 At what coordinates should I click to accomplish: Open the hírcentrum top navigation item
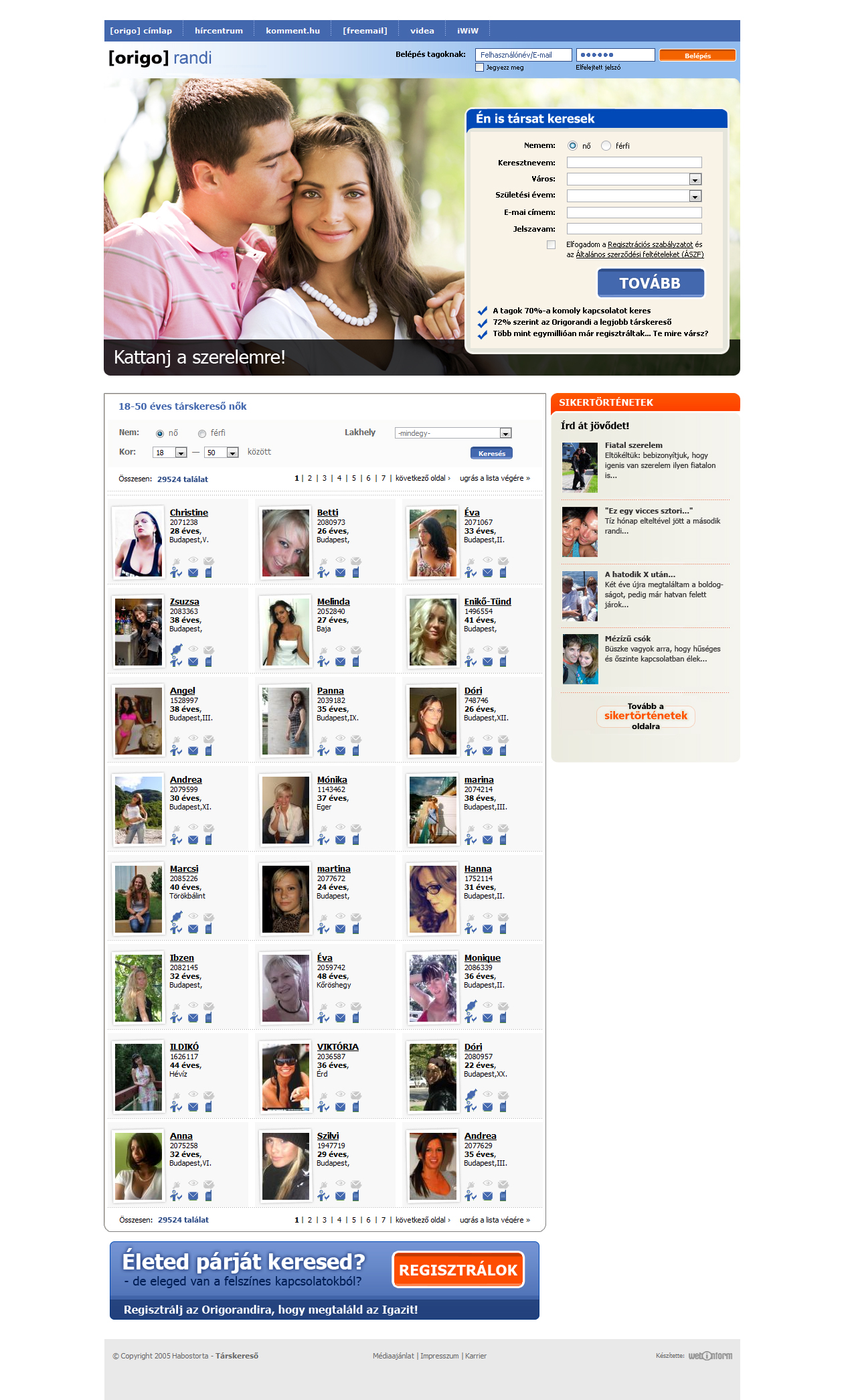[219, 31]
